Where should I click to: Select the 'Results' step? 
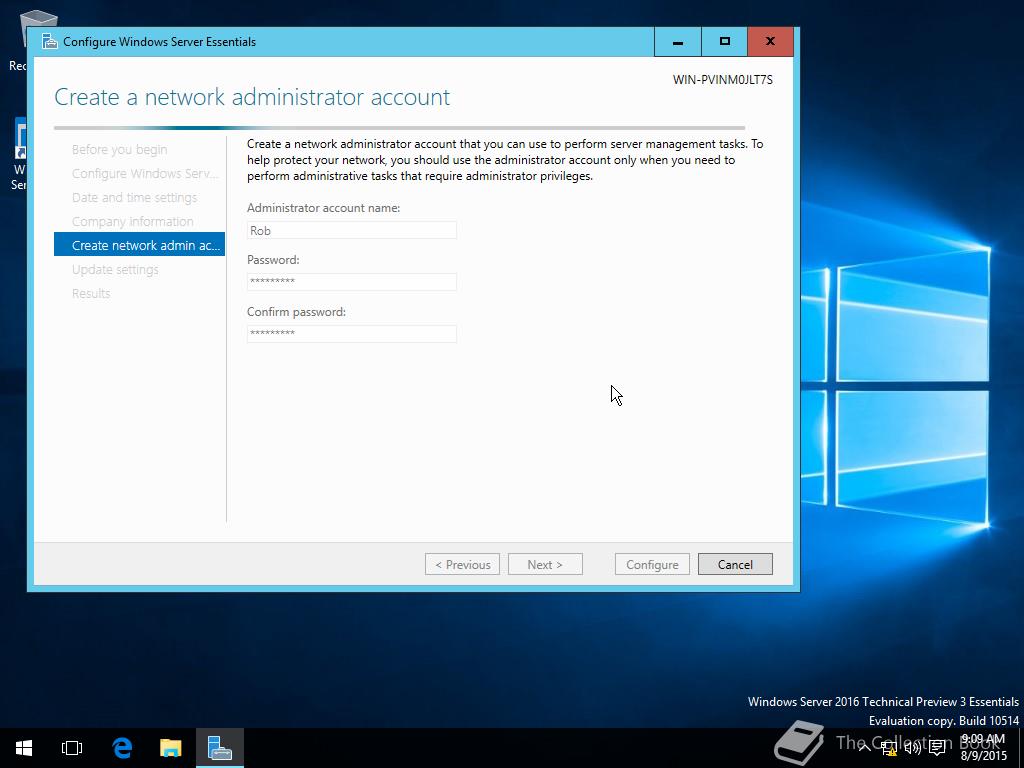91,293
